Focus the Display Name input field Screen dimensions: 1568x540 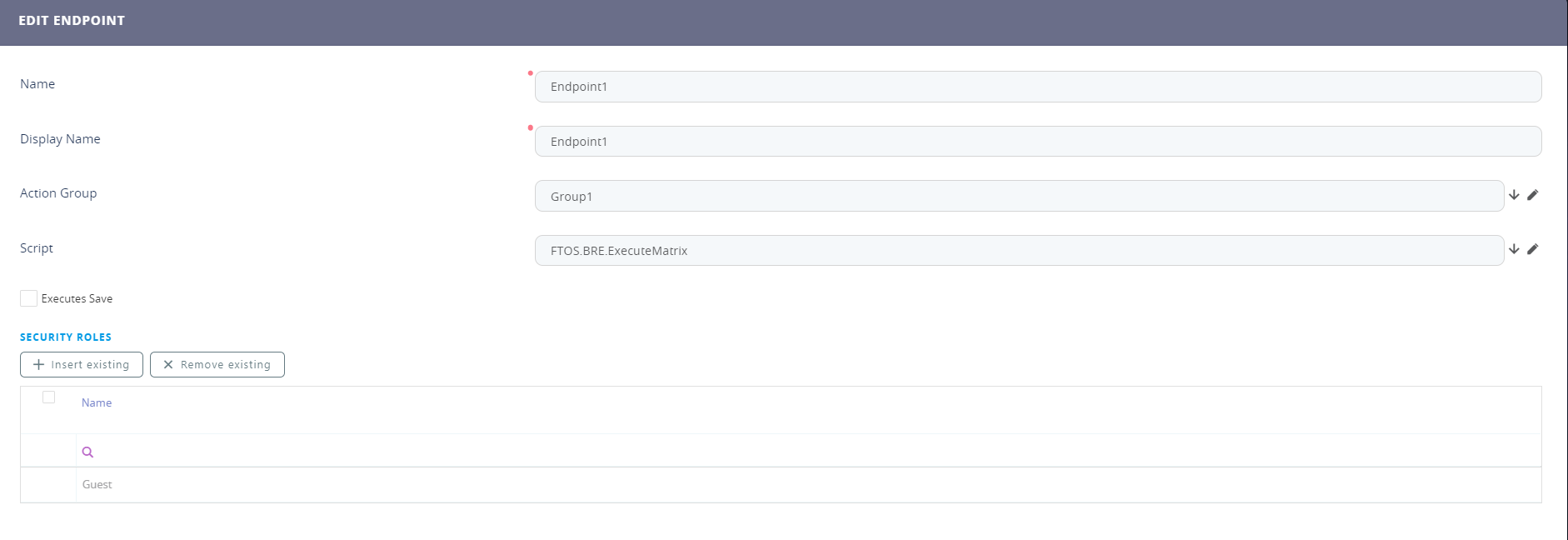[1037, 142]
